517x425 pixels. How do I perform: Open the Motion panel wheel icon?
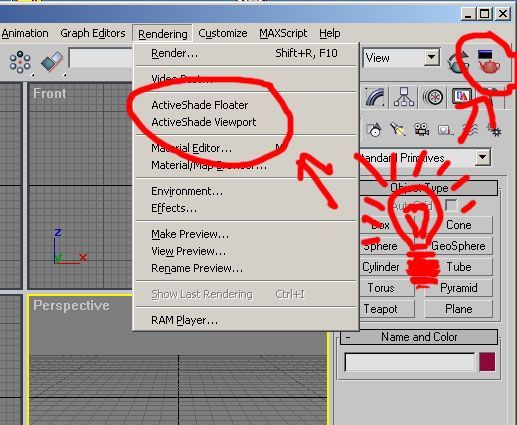[433, 97]
